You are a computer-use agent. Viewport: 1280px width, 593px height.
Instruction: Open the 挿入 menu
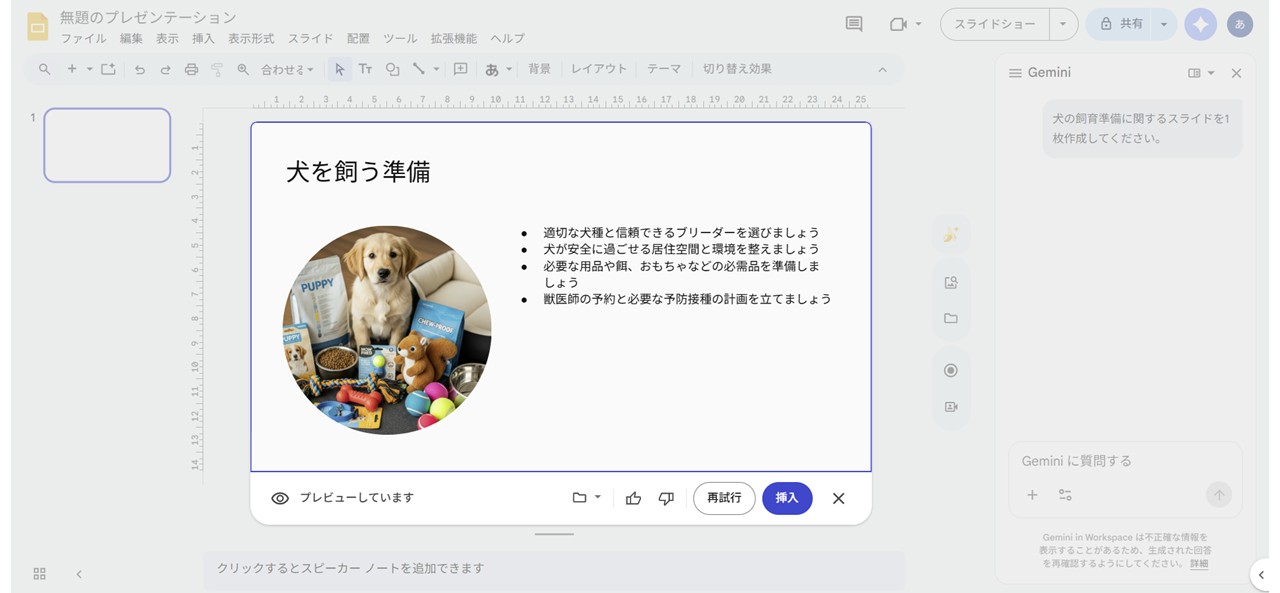(203, 38)
